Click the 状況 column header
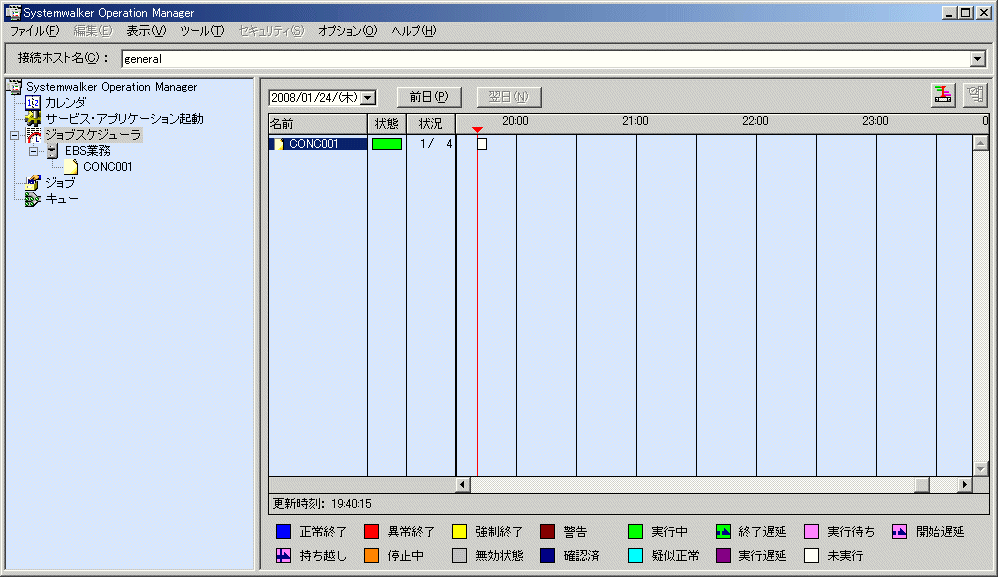Screen dimensions: 998x577 pyautogui.click(x=431, y=123)
